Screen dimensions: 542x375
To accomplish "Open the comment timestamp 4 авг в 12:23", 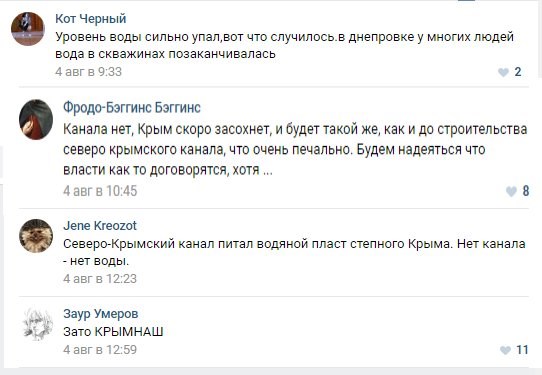I will pyautogui.click(x=100, y=279).
